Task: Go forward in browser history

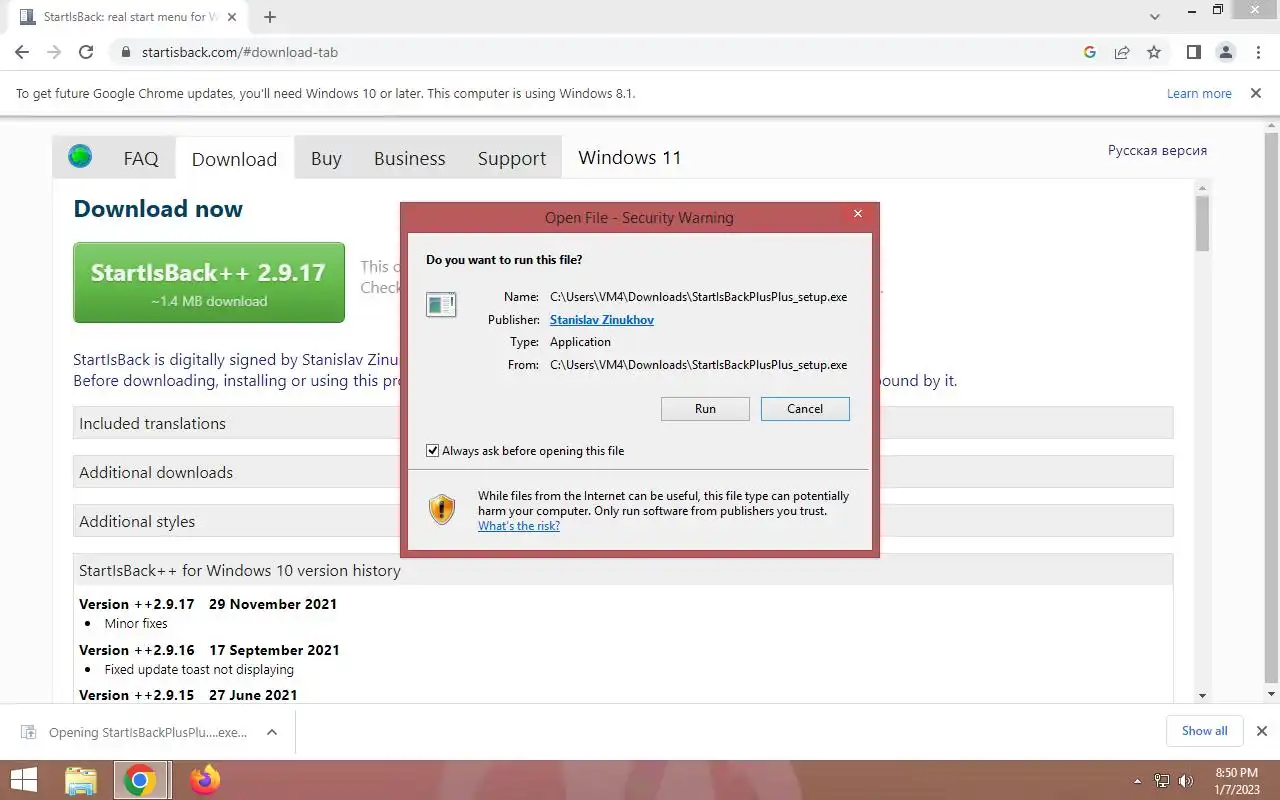Action: [54, 52]
